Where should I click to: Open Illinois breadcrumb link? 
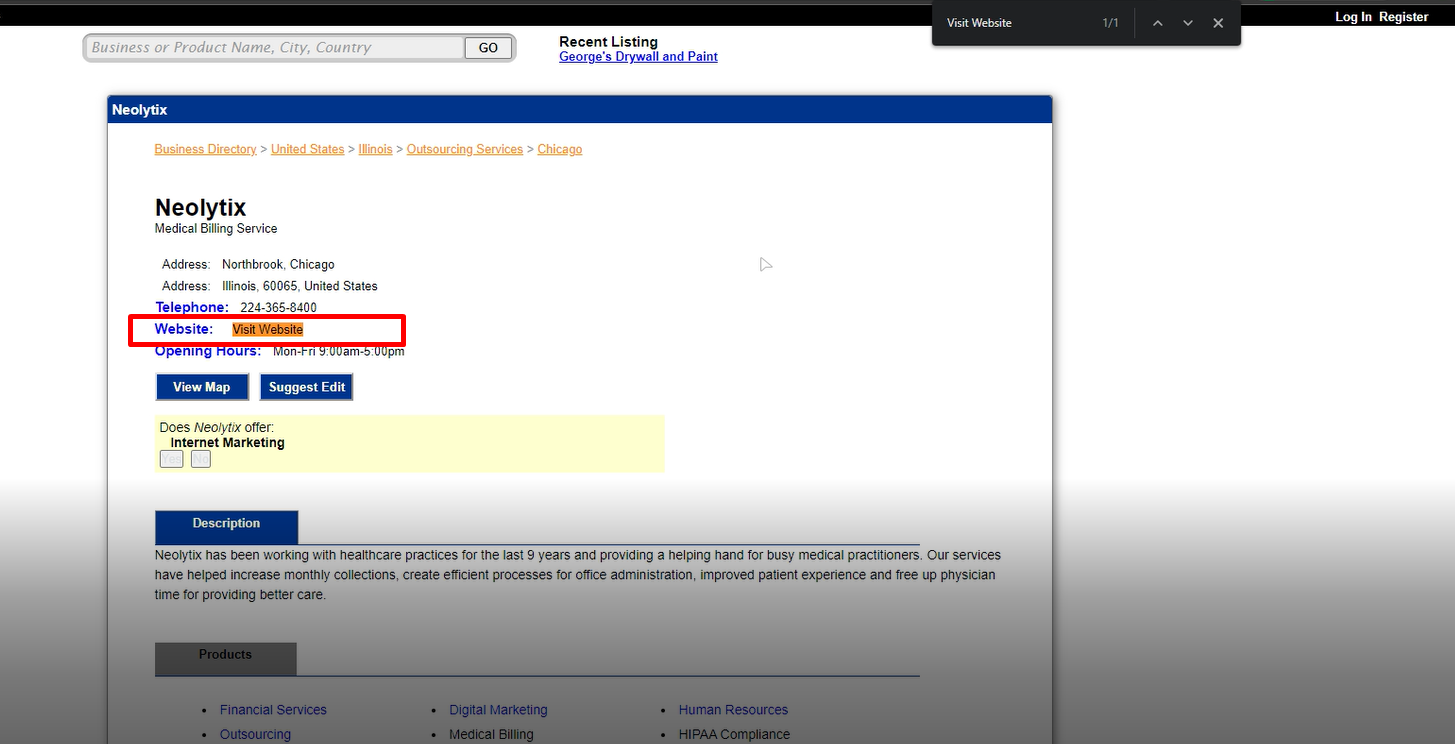[x=375, y=149]
